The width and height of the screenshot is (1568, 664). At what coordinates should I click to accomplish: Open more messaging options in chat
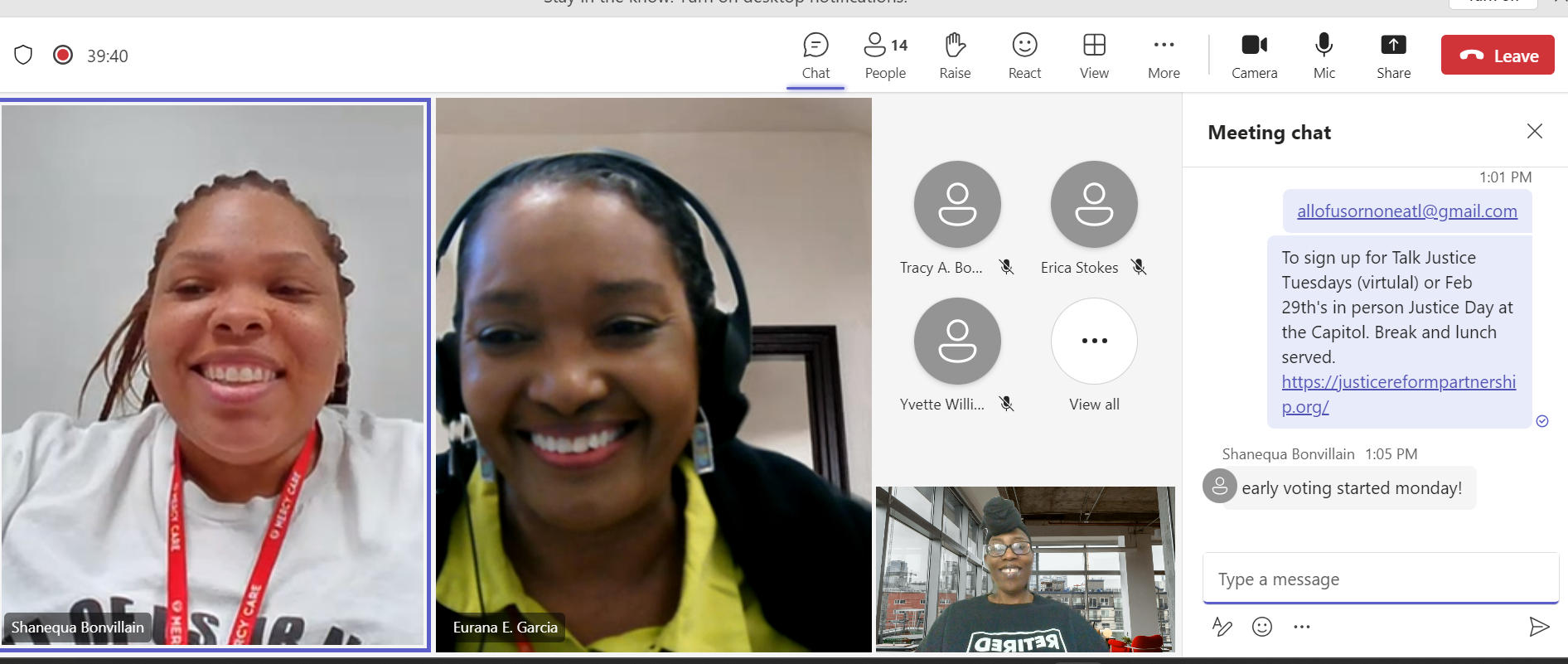(1302, 627)
